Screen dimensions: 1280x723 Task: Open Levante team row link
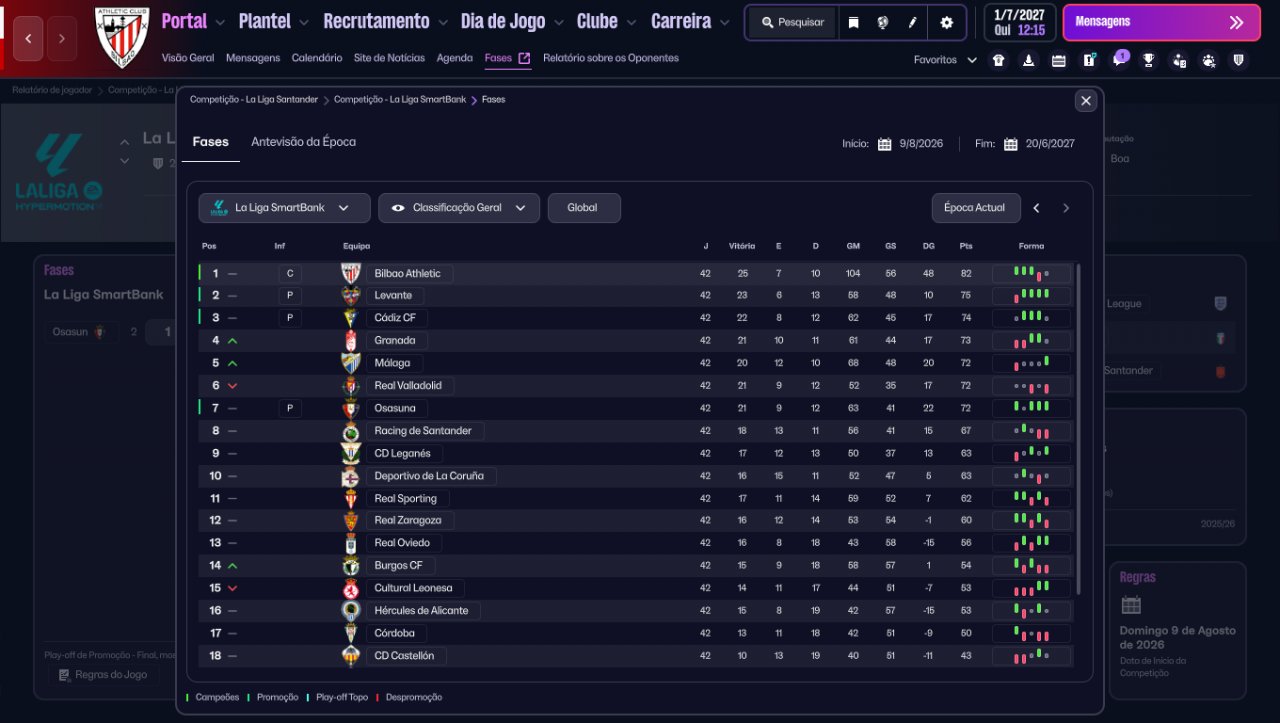coord(393,295)
